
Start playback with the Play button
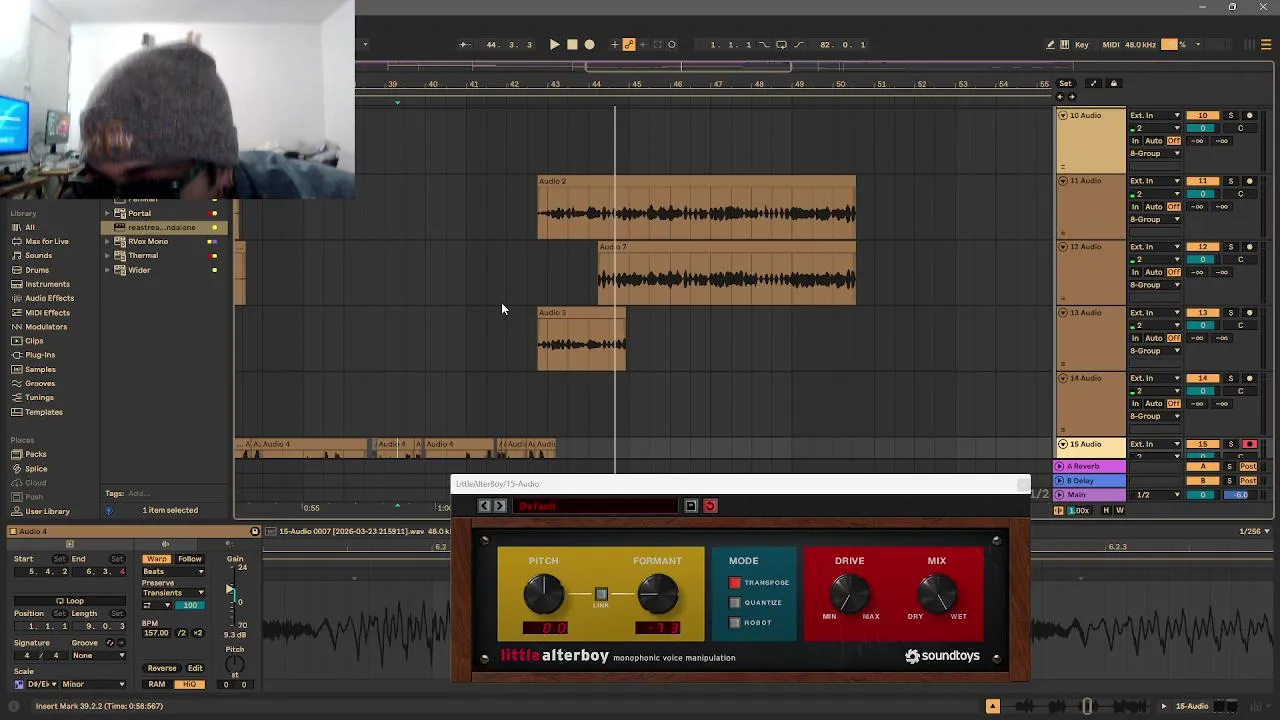(x=554, y=44)
